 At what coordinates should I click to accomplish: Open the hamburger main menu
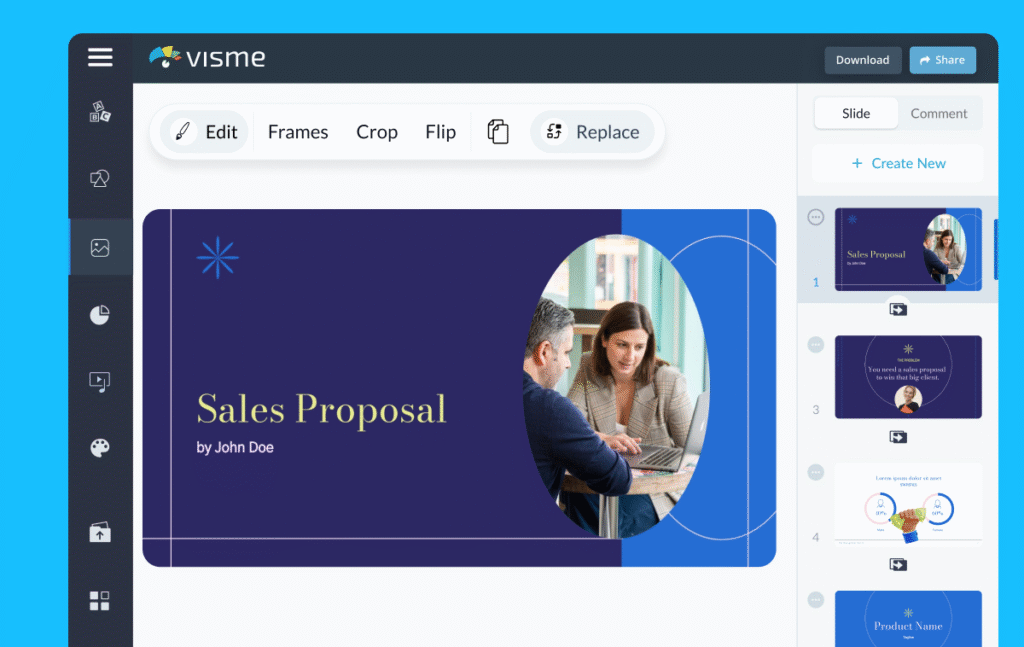pyautogui.click(x=100, y=57)
